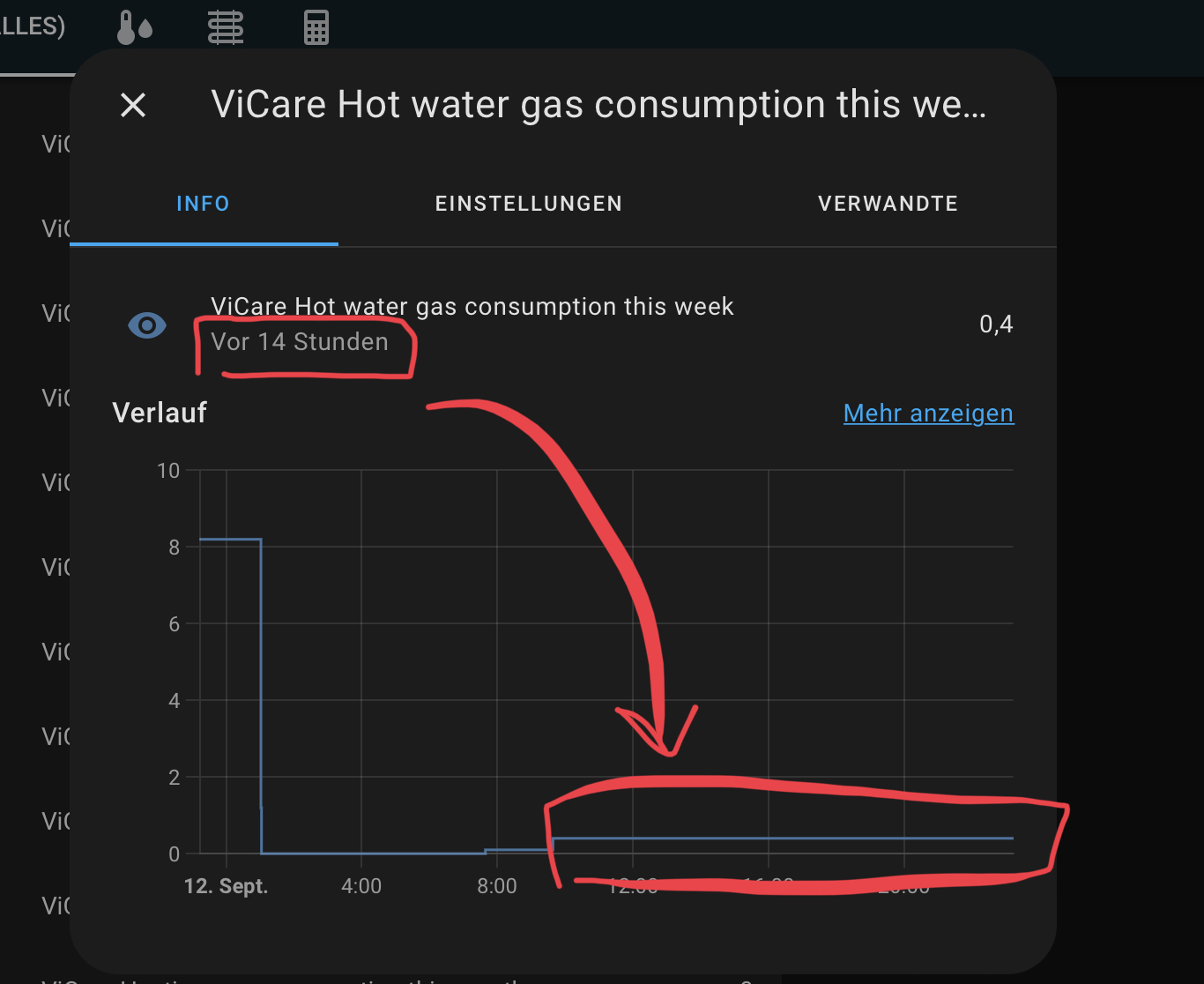Open the EINSTELLUNGEN tab
The height and width of the screenshot is (984, 1204).
tap(529, 204)
